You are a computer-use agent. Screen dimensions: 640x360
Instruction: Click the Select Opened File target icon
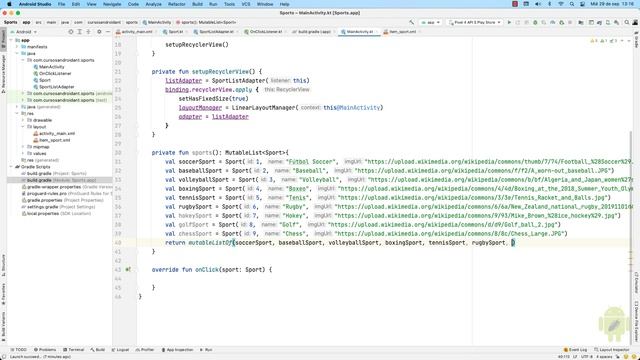tap(71, 32)
